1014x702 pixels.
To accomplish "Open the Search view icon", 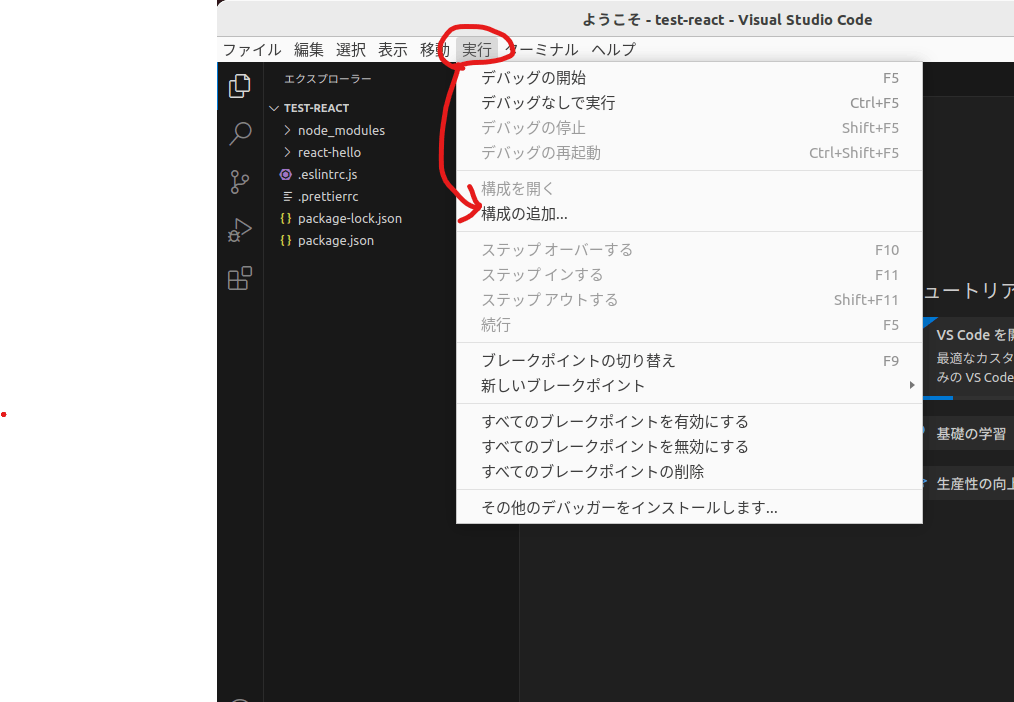I will [x=240, y=134].
